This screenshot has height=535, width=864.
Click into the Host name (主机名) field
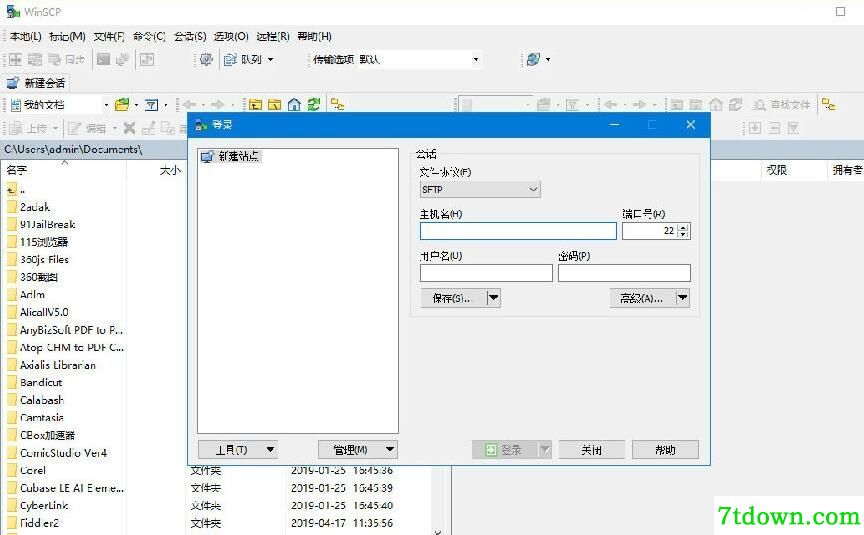[x=518, y=231]
